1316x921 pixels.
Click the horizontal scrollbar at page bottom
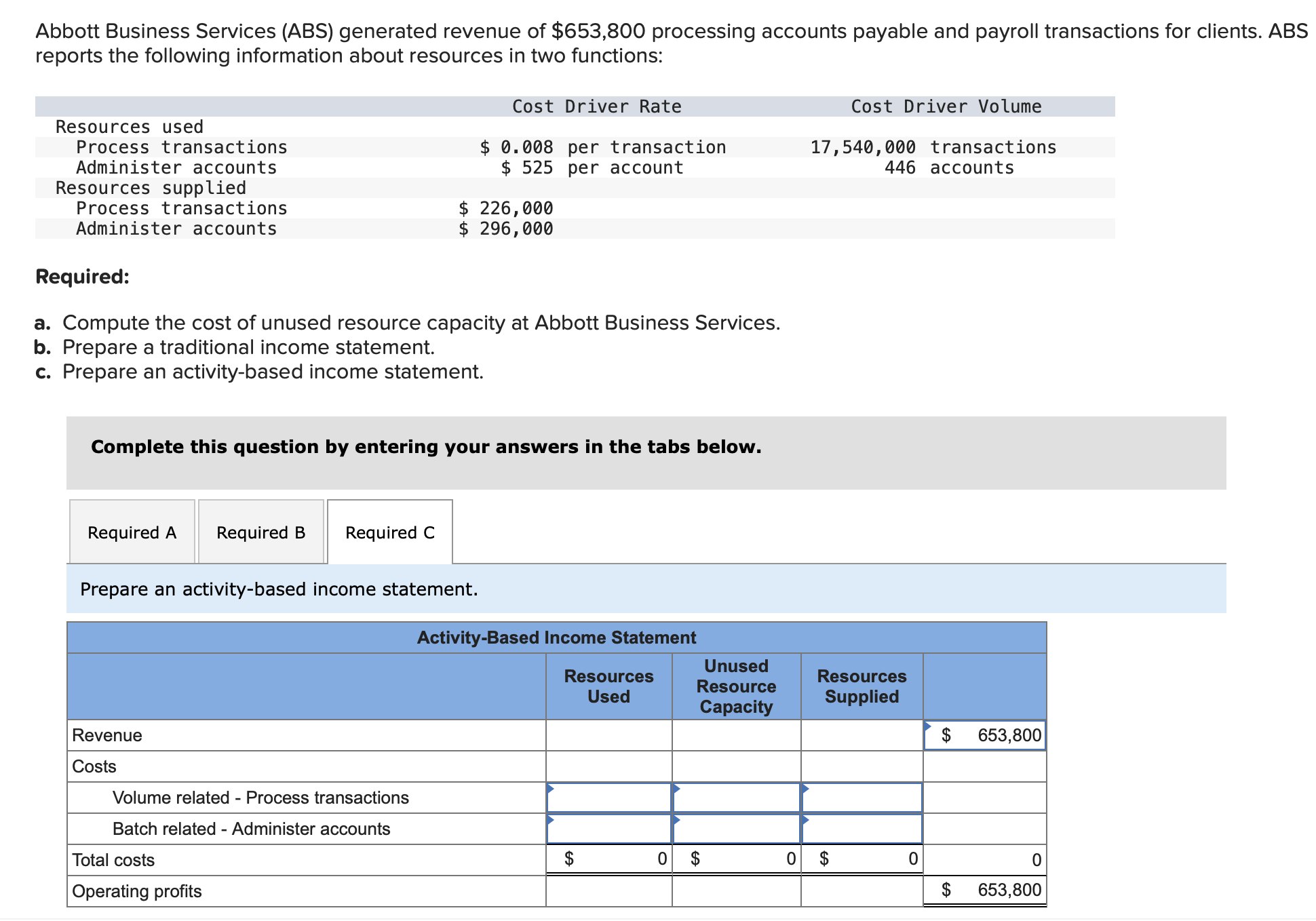658,916
